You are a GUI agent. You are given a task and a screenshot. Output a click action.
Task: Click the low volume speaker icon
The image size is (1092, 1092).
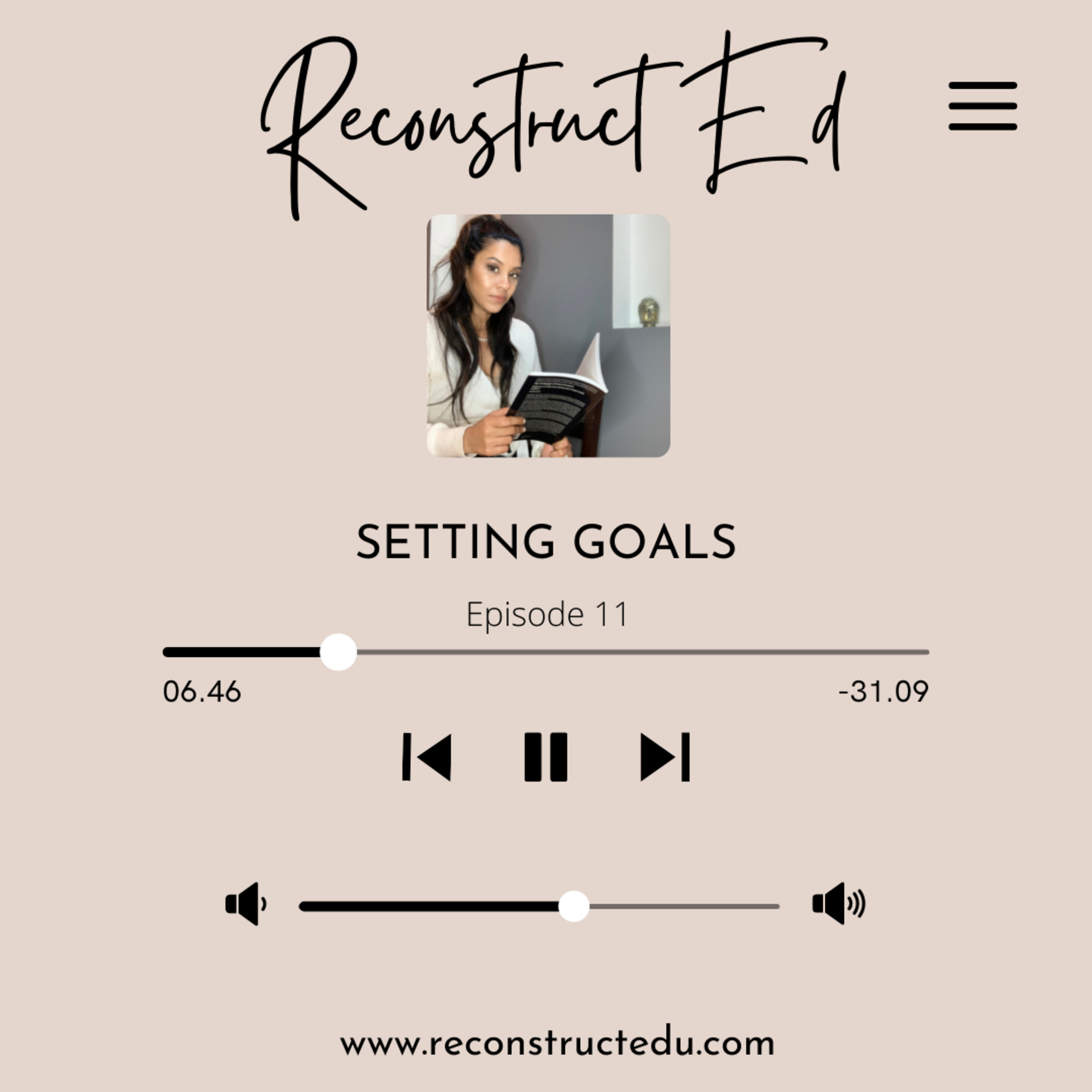[x=246, y=903]
